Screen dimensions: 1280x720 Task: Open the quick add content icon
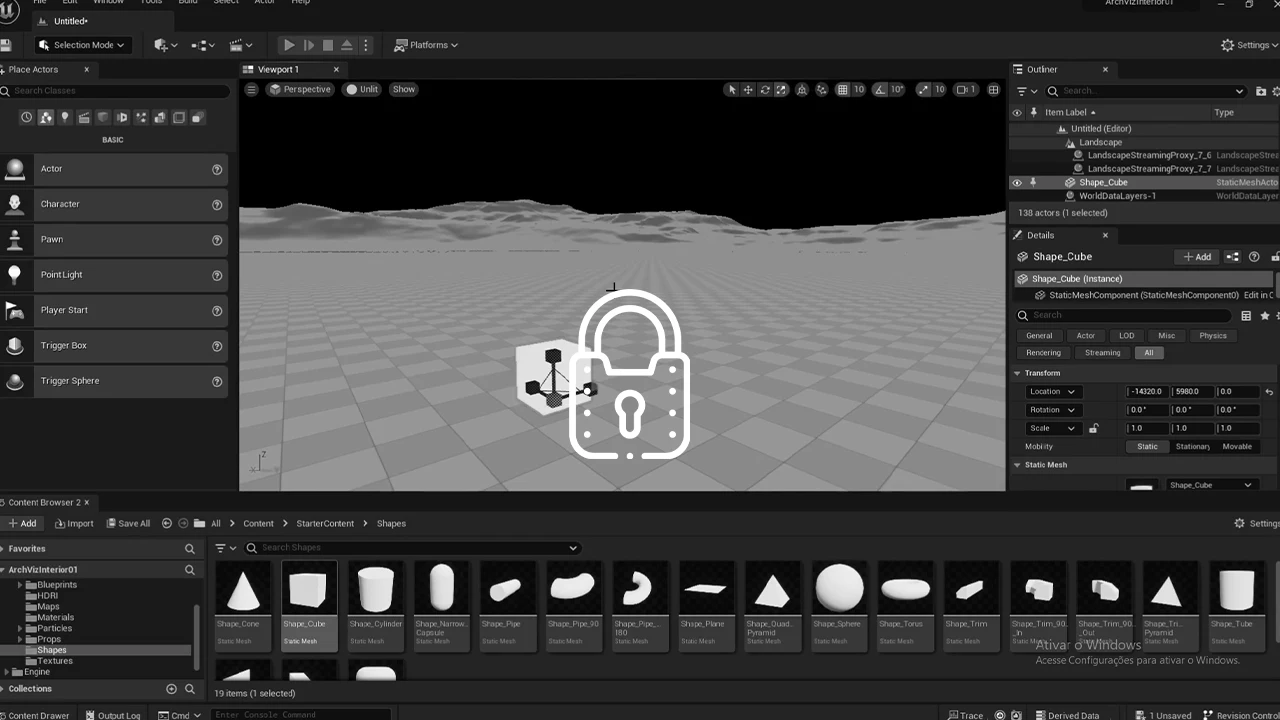[x=165, y=45]
